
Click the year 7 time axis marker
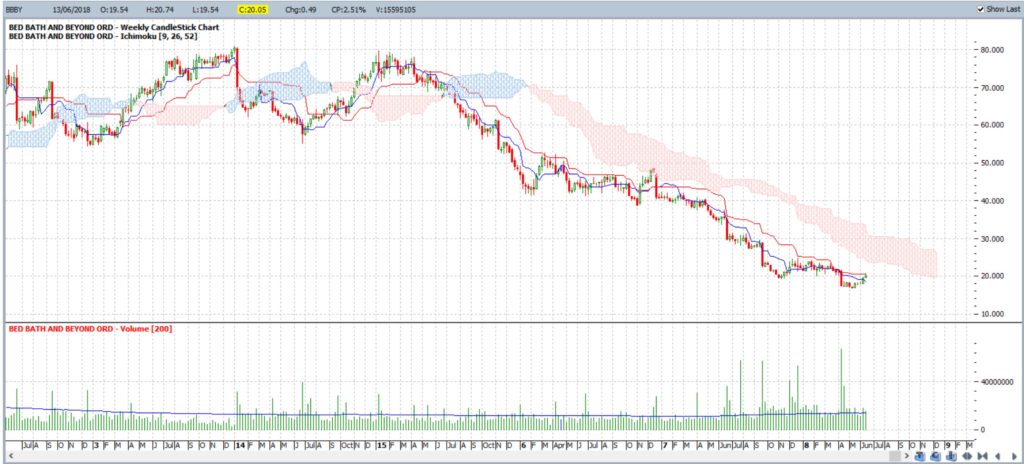(665, 445)
